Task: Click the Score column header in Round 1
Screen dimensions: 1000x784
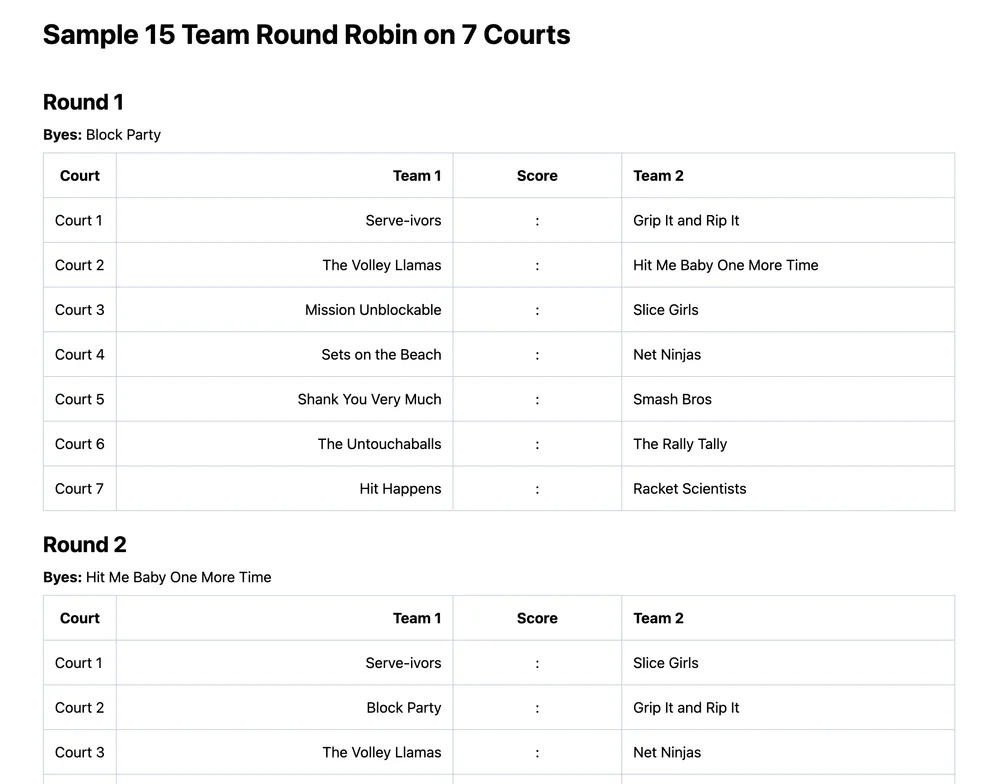Action: [537, 176]
